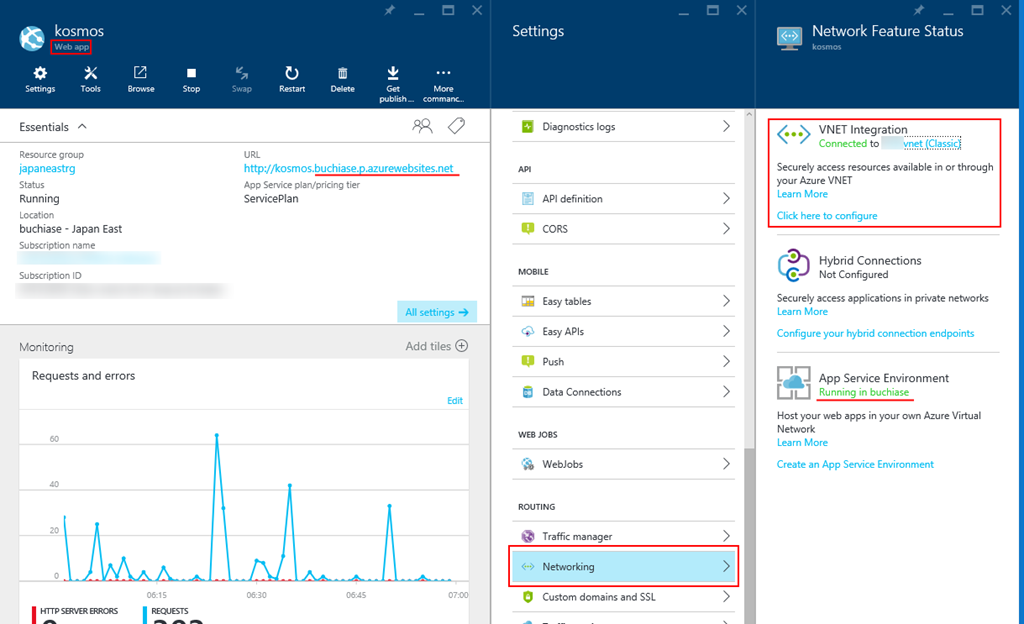Click the Get publish profile download icon

coord(393,74)
